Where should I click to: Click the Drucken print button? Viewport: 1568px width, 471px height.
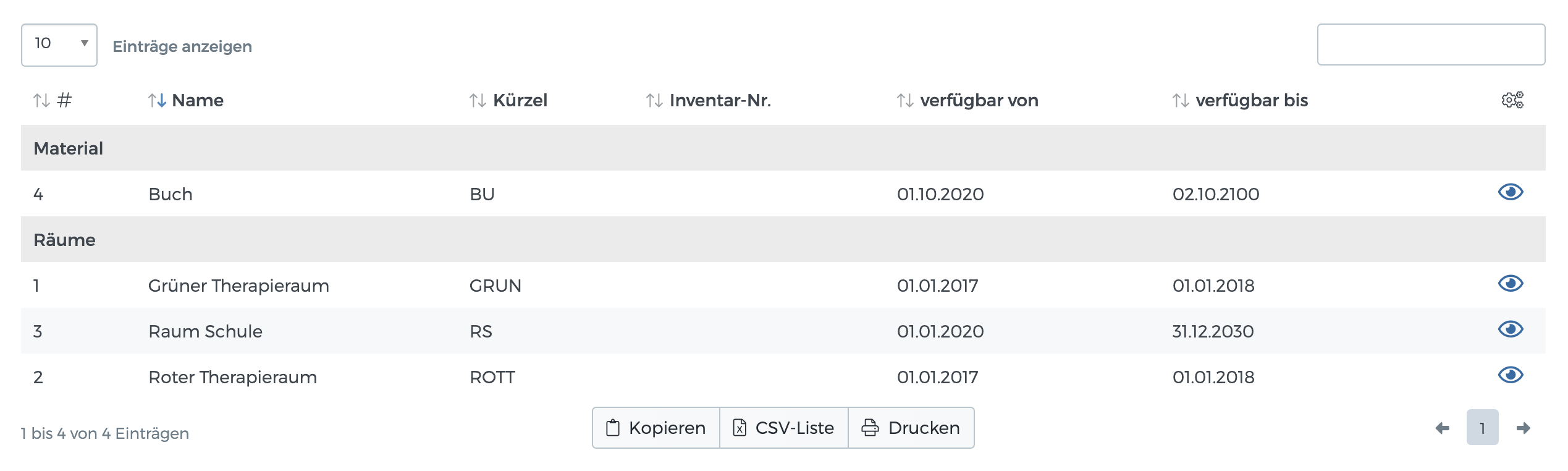[911, 428]
